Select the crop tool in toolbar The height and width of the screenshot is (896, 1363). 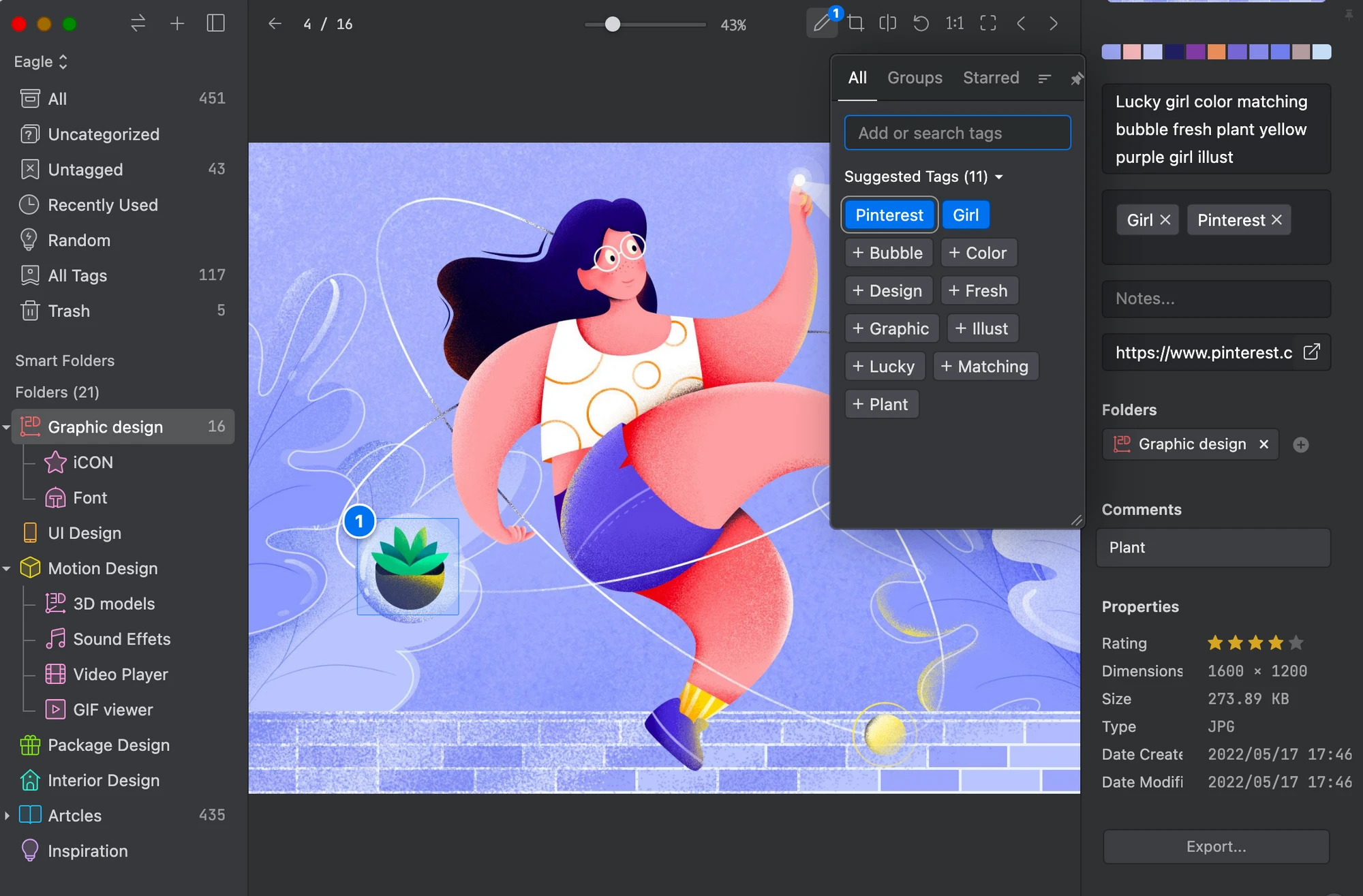pos(855,24)
